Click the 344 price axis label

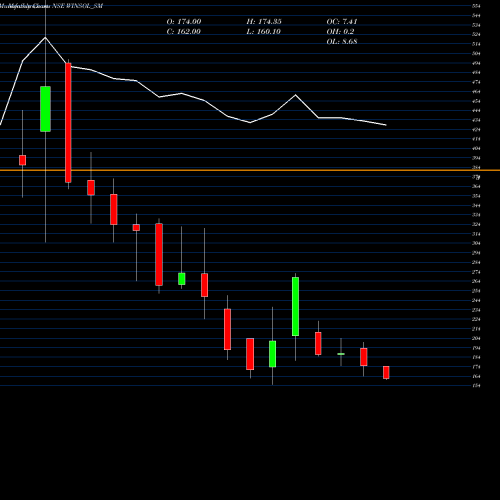point(476,205)
